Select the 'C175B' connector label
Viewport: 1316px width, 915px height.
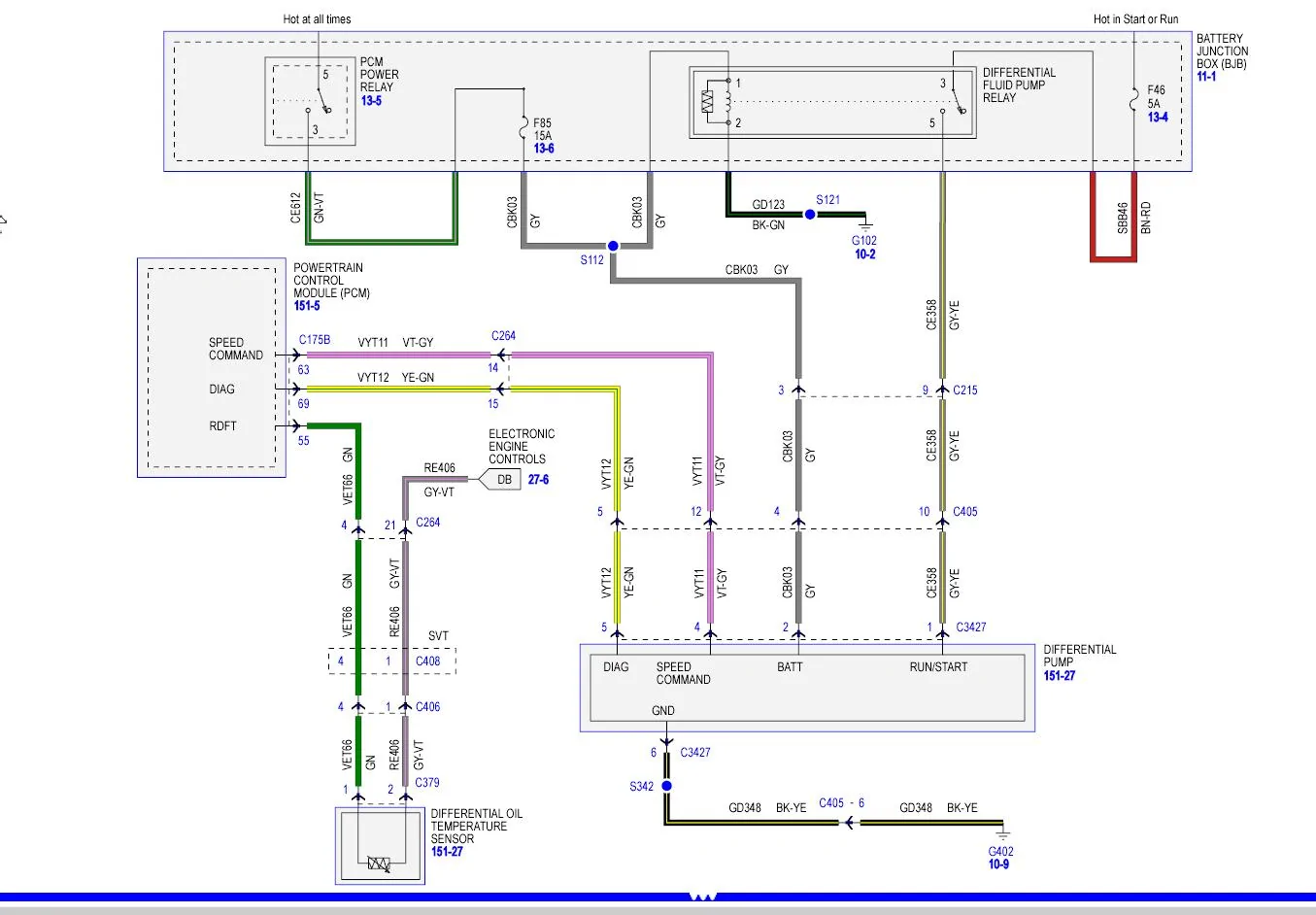coord(315,340)
